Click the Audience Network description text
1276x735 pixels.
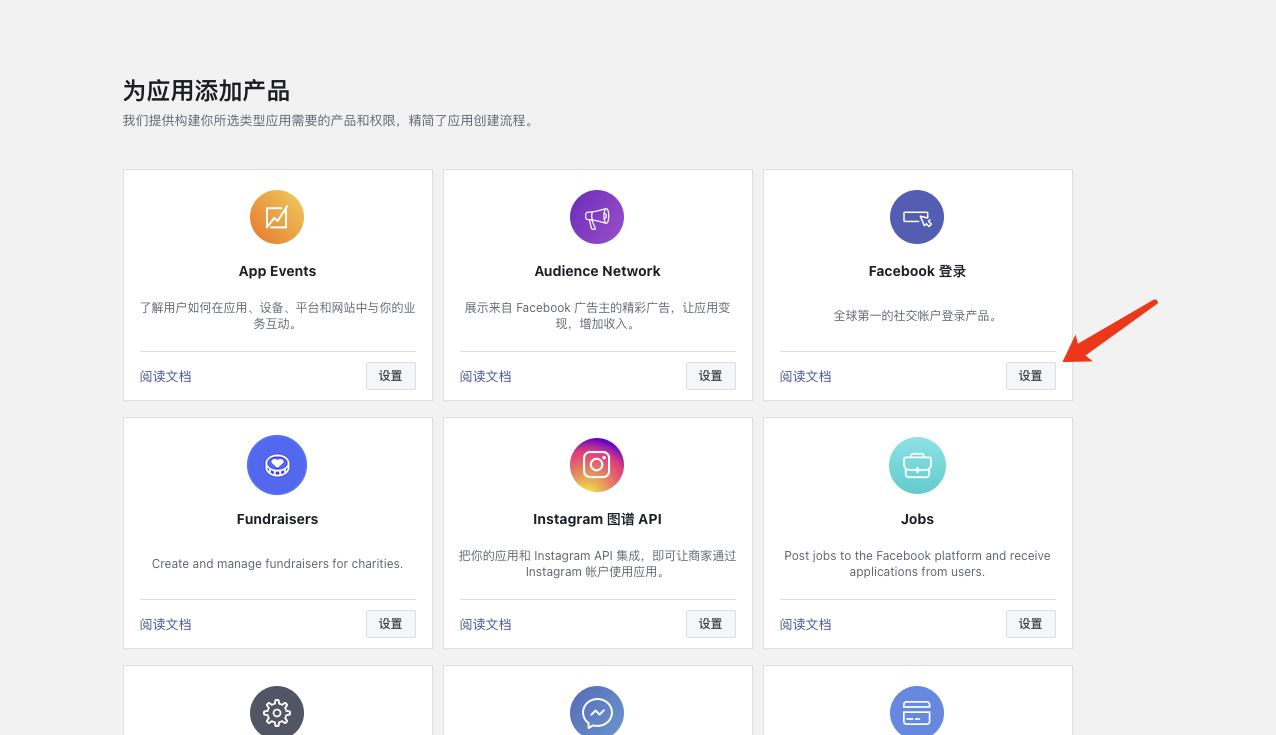click(597, 316)
